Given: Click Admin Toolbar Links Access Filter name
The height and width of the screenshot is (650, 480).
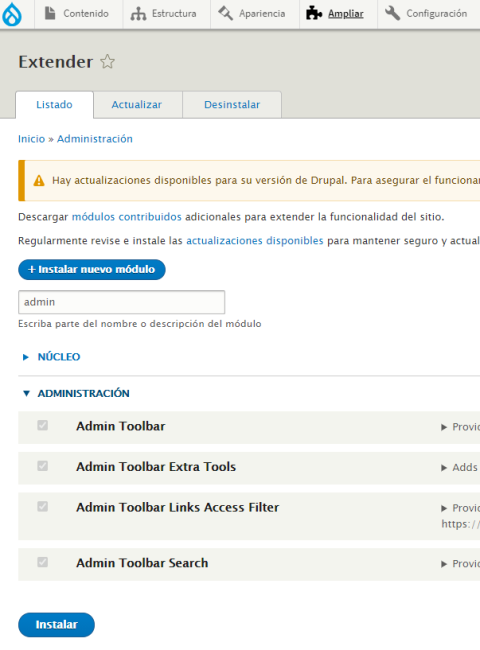Looking at the screenshot, I should tap(177, 508).
